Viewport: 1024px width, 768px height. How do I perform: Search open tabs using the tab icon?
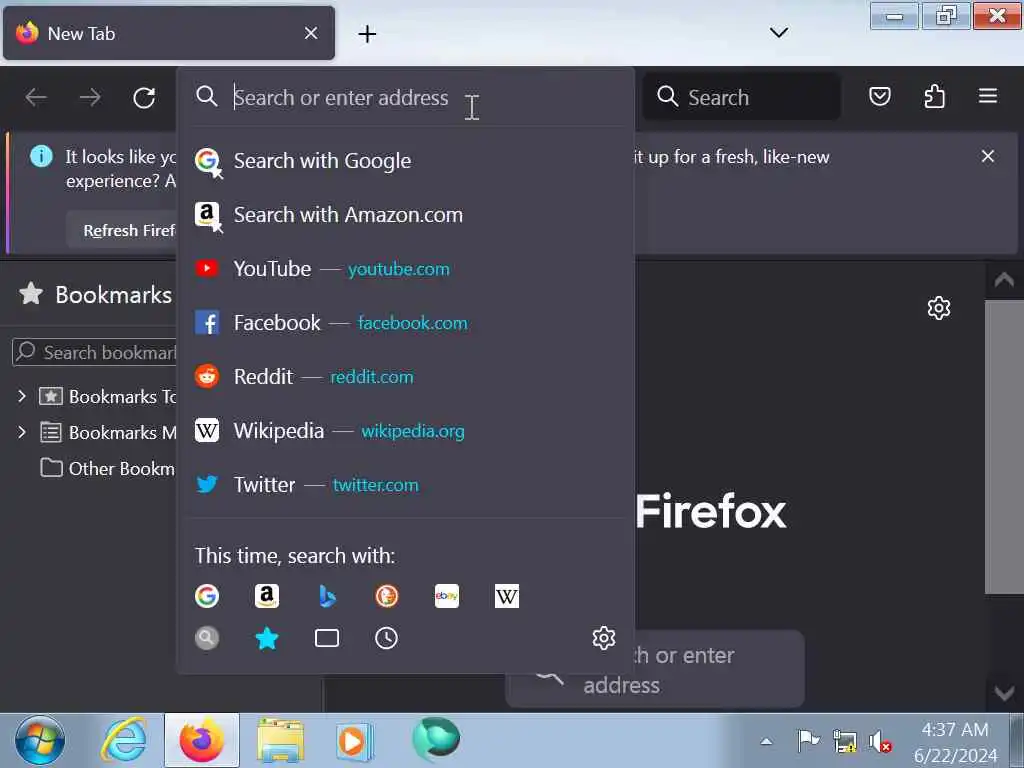click(x=327, y=638)
